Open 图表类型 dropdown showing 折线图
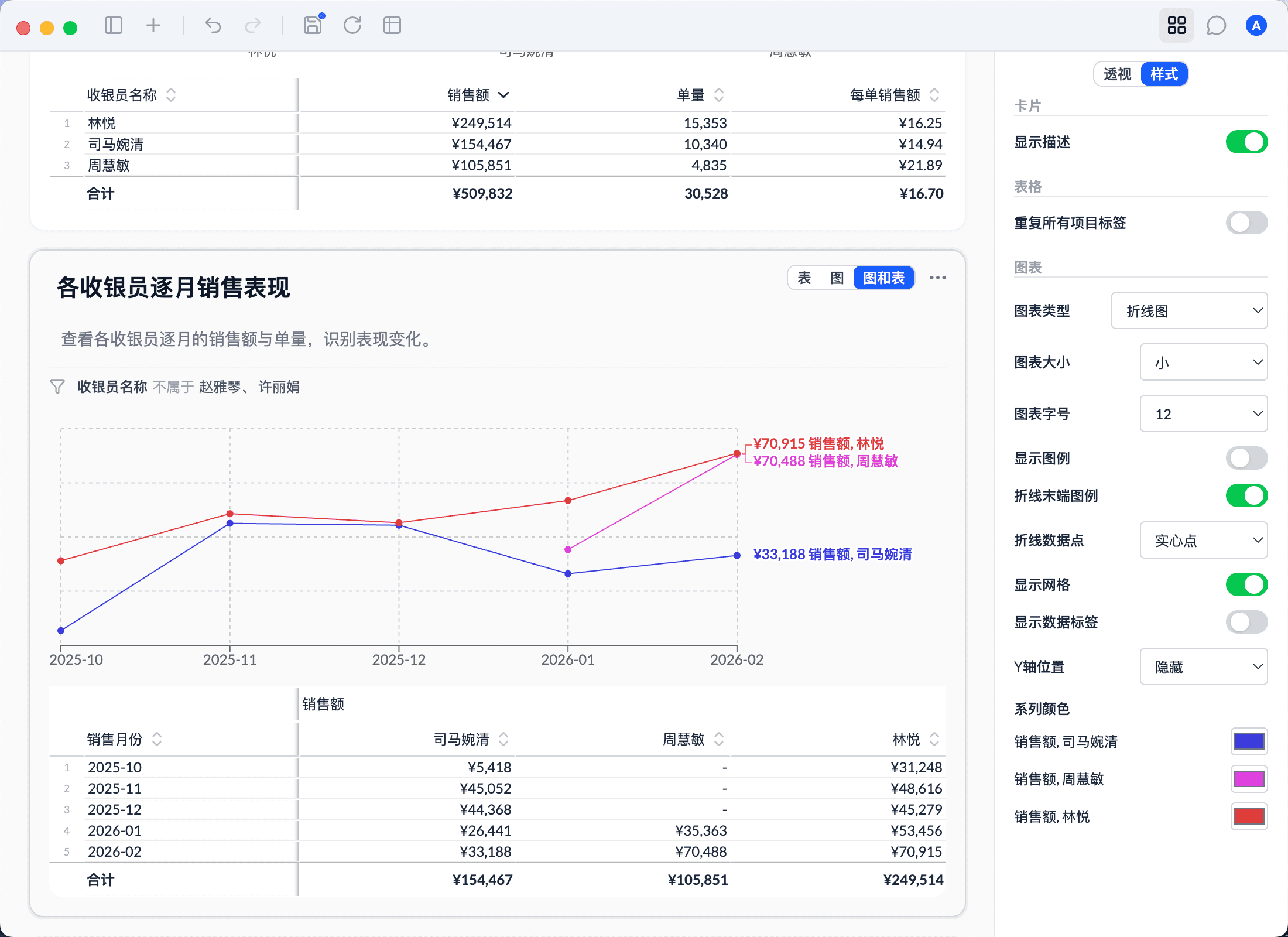1288x937 pixels. coord(1189,310)
